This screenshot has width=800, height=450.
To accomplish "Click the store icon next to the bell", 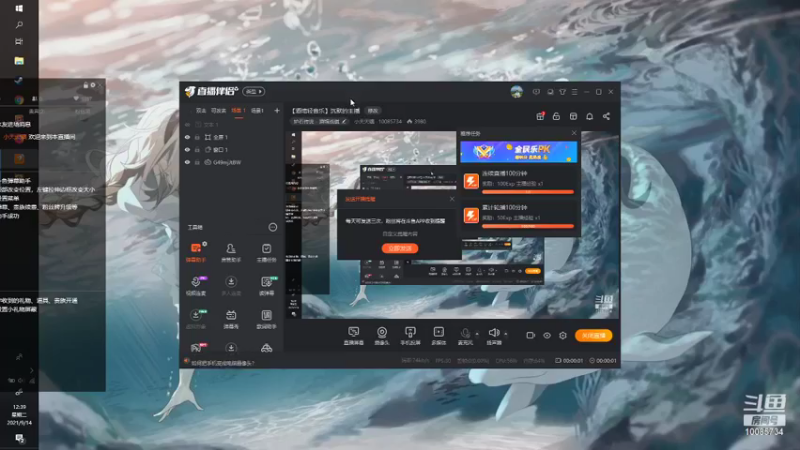I will tap(573, 116).
